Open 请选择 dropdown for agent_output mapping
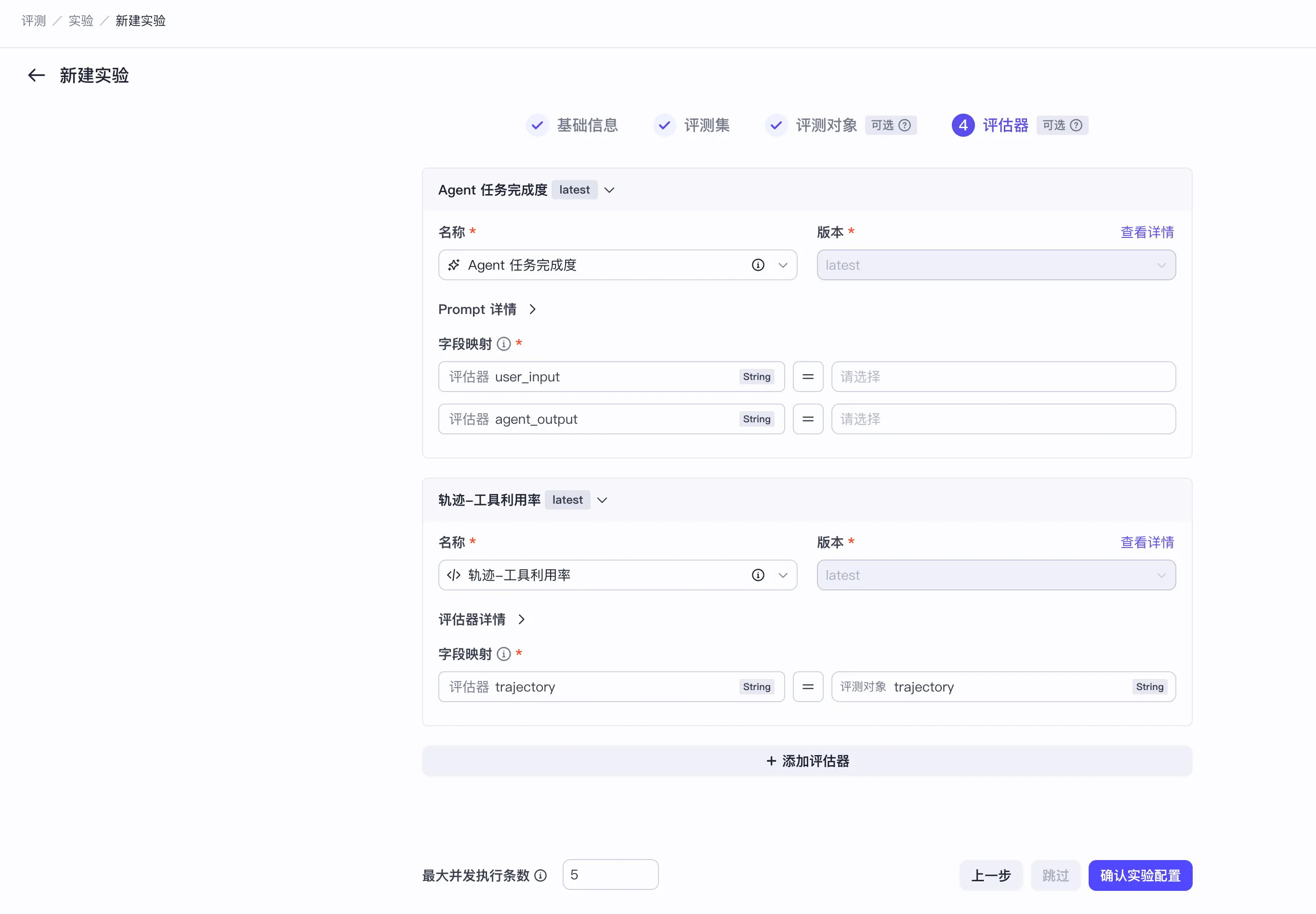 [x=1003, y=419]
